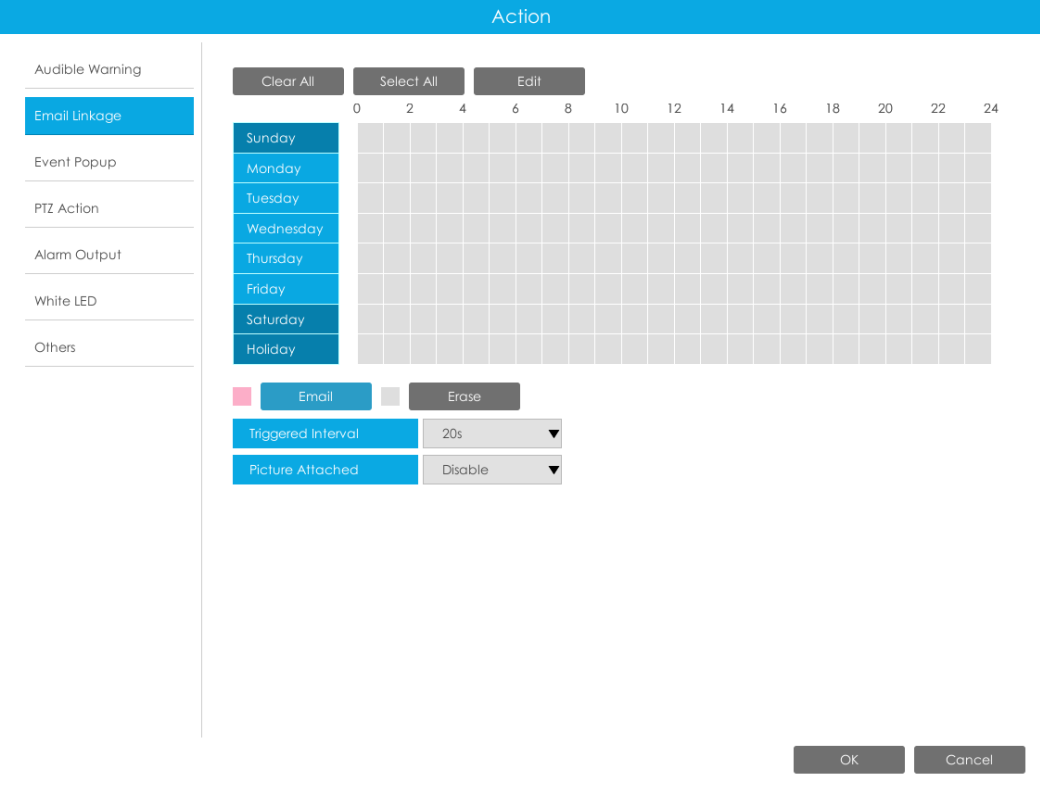This screenshot has width=1040, height=788.
Task: Click Wednesday row in schedule grid
Action: coord(675,228)
